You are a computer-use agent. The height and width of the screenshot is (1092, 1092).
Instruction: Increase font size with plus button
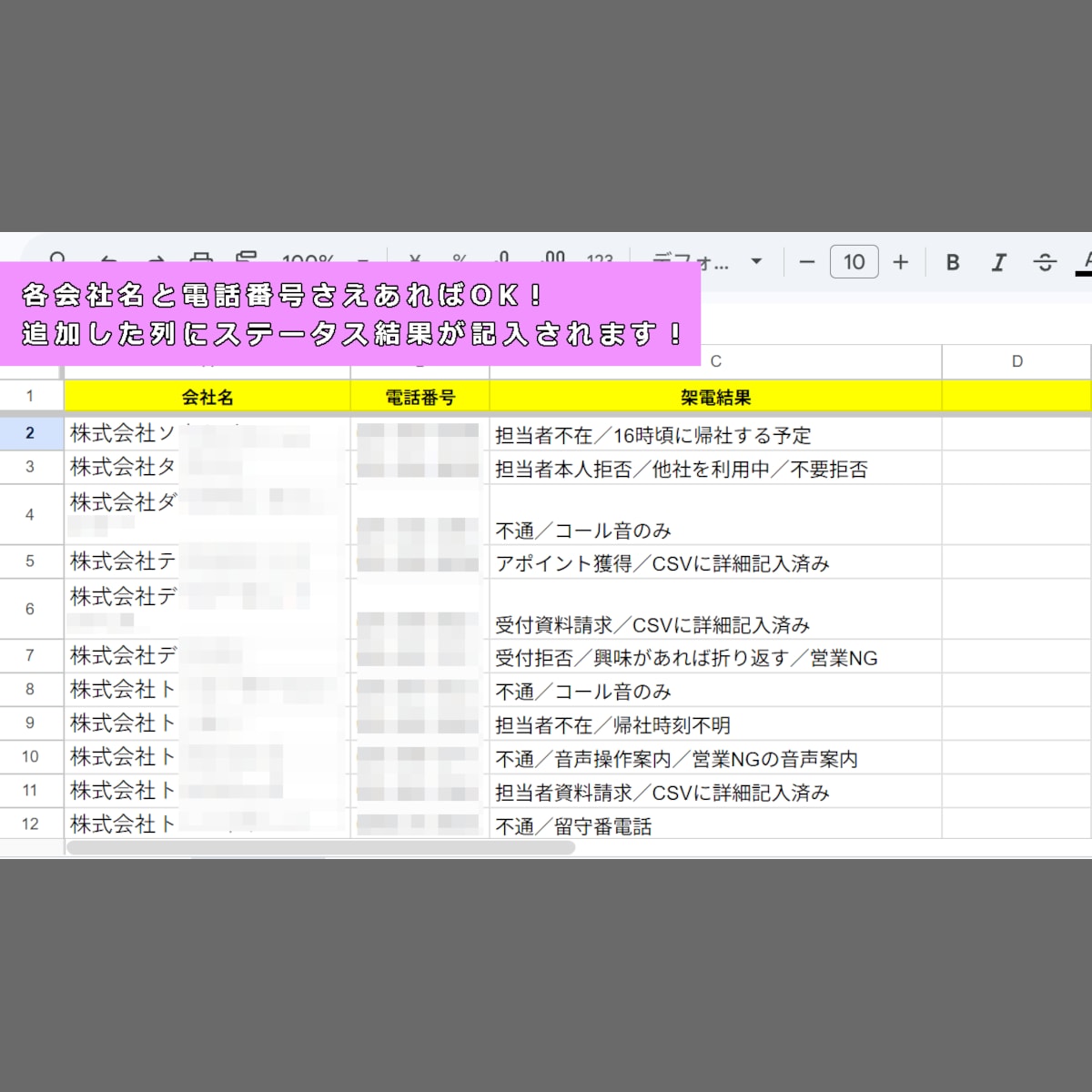(900, 262)
